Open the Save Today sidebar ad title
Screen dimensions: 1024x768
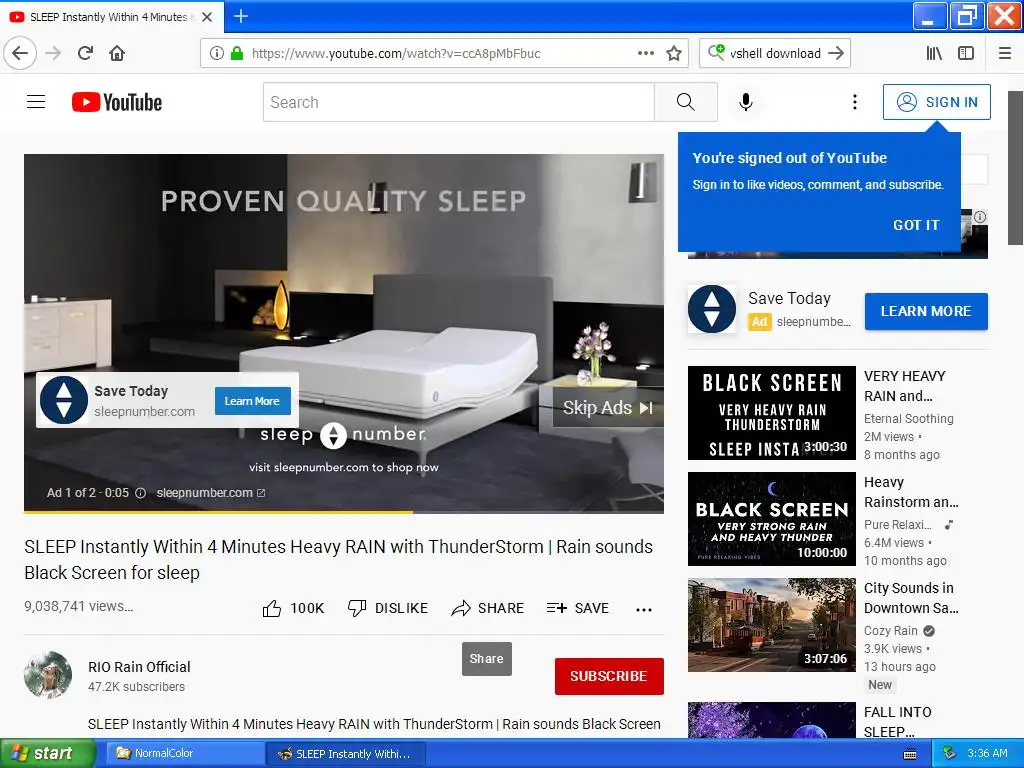pyautogui.click(x=789, y=298)
